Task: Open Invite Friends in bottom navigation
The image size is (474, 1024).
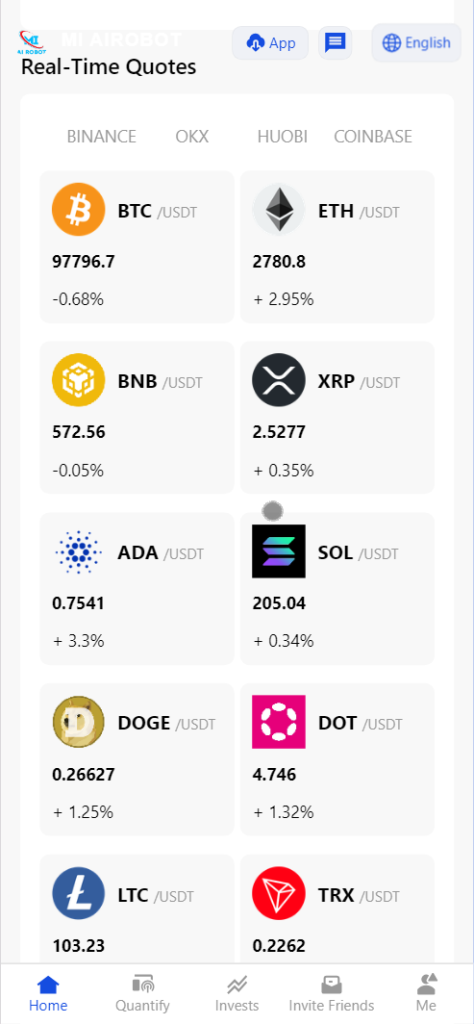Action: click(x=332, y=993)
